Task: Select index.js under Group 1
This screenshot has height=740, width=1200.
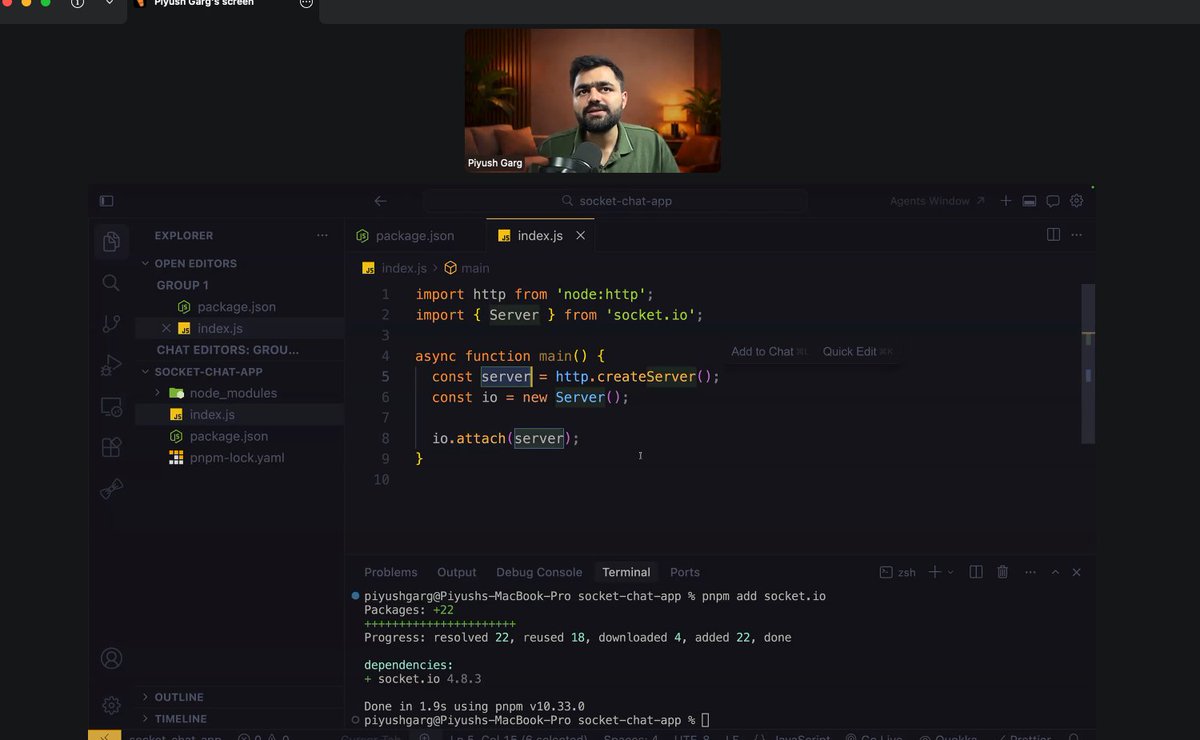Action: pos(220,328)
